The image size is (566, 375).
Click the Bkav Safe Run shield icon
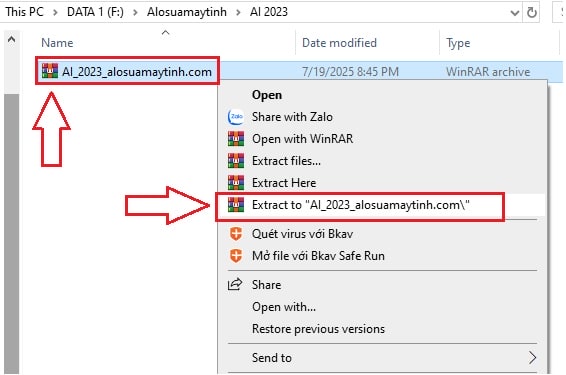(236, 256)
